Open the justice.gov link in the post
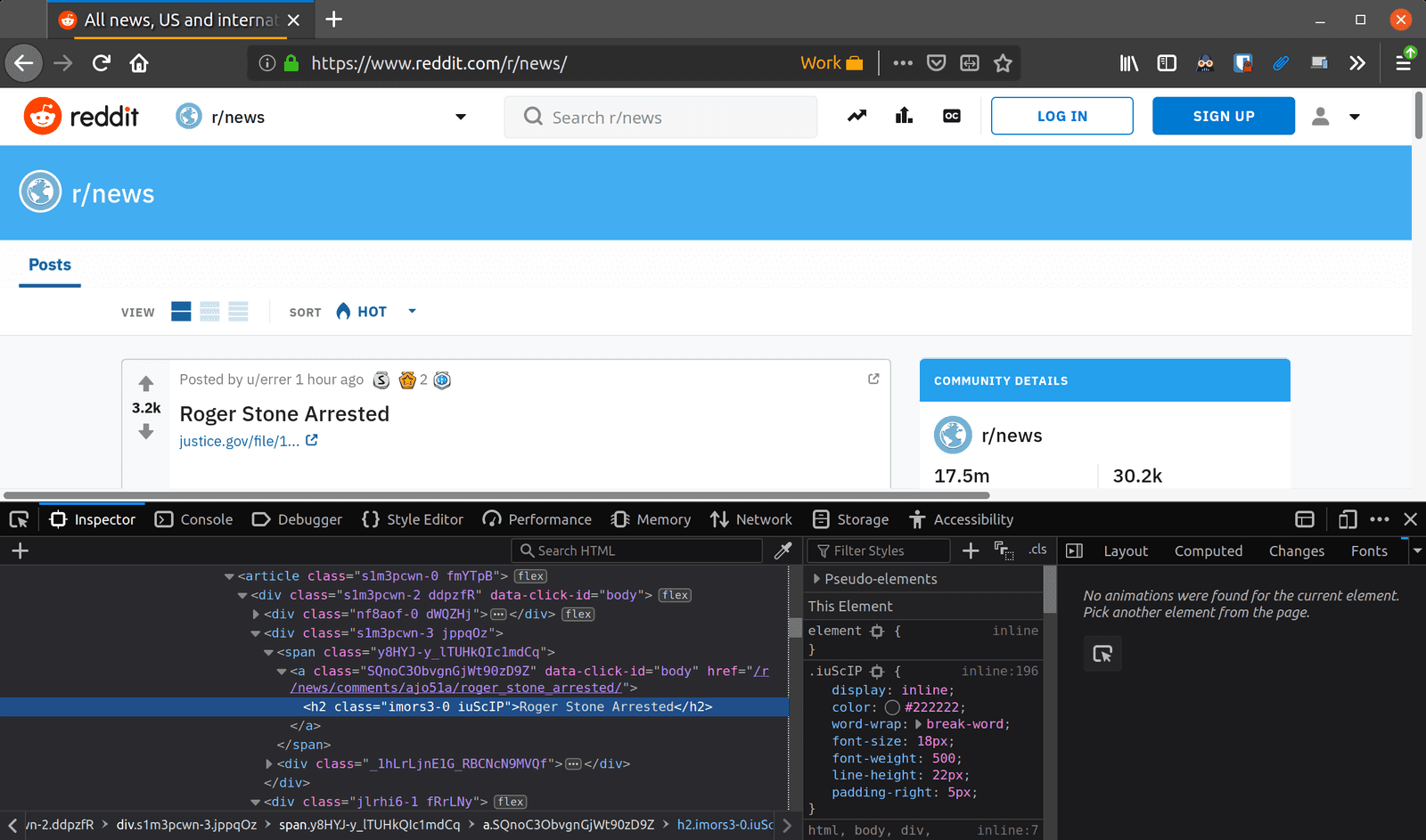This screenshot has width=1426, height=840. 239,441
